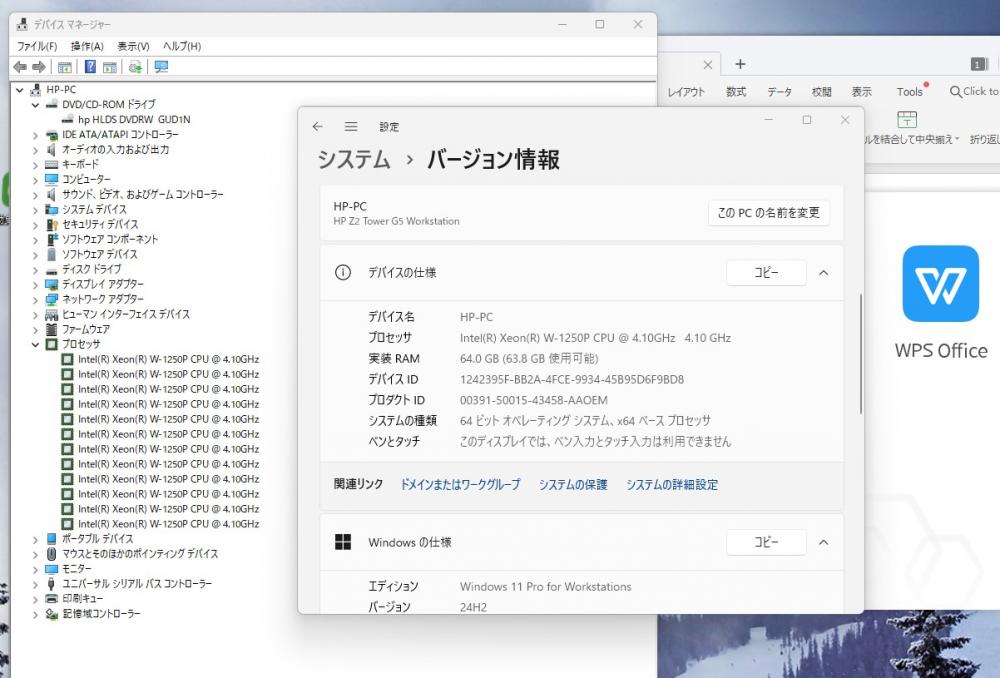This screenshot has height=678, width=1000.
Task: Collapse the デバイスの仕様 section chevron
Action: point(823,273)
